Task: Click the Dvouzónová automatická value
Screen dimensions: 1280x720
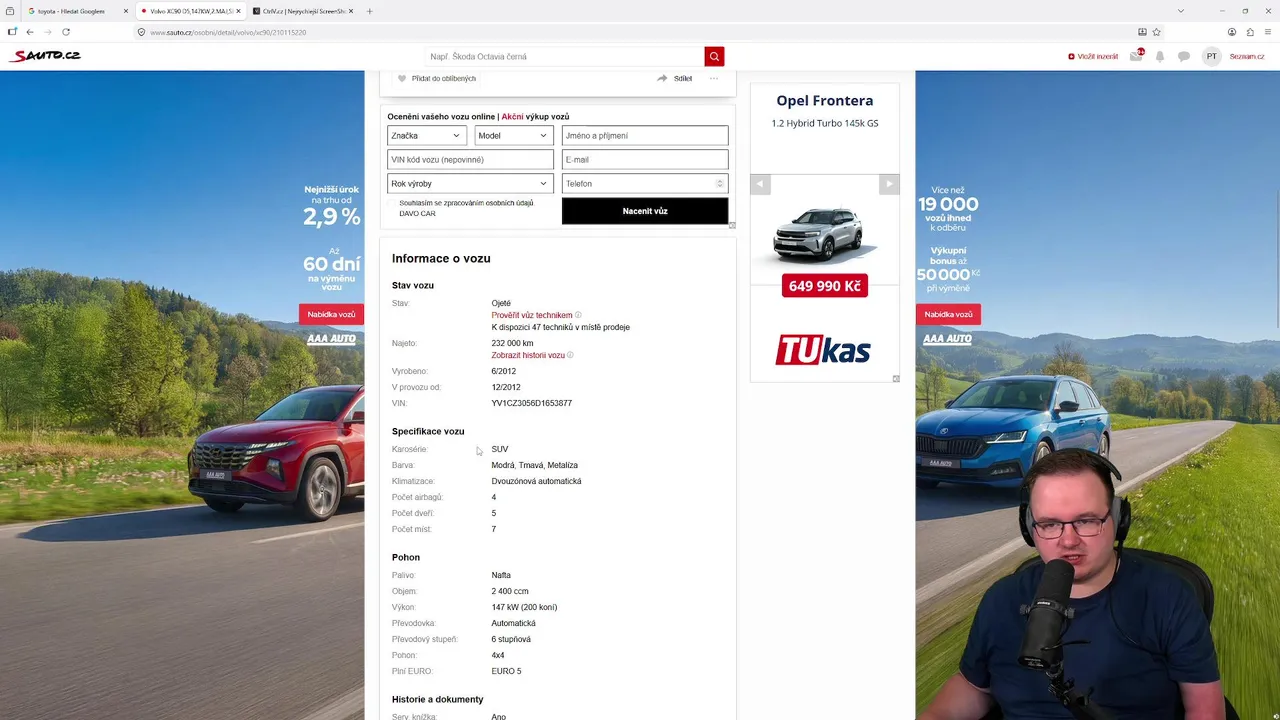Action: coord(536,481)
